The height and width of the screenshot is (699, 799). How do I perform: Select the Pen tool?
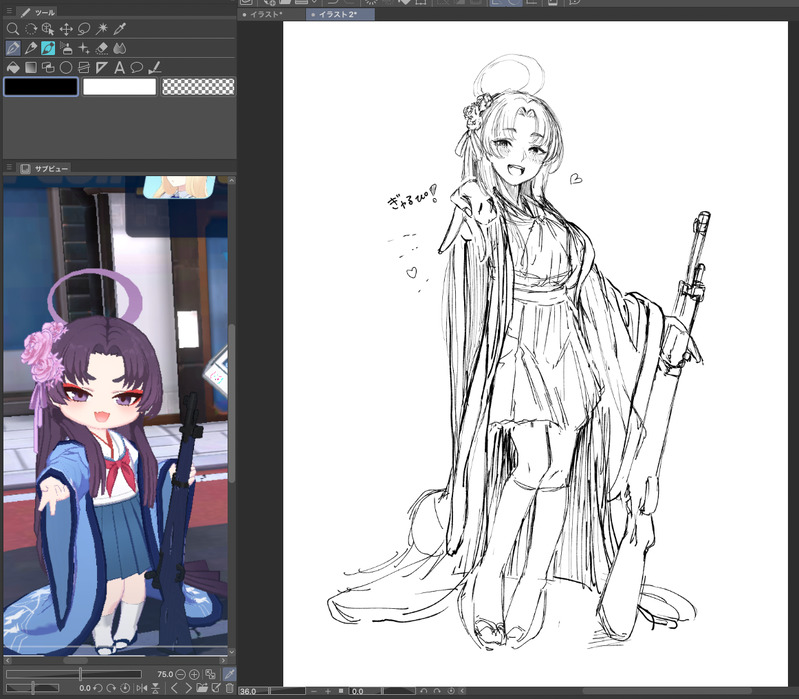(x=13, y=48)
